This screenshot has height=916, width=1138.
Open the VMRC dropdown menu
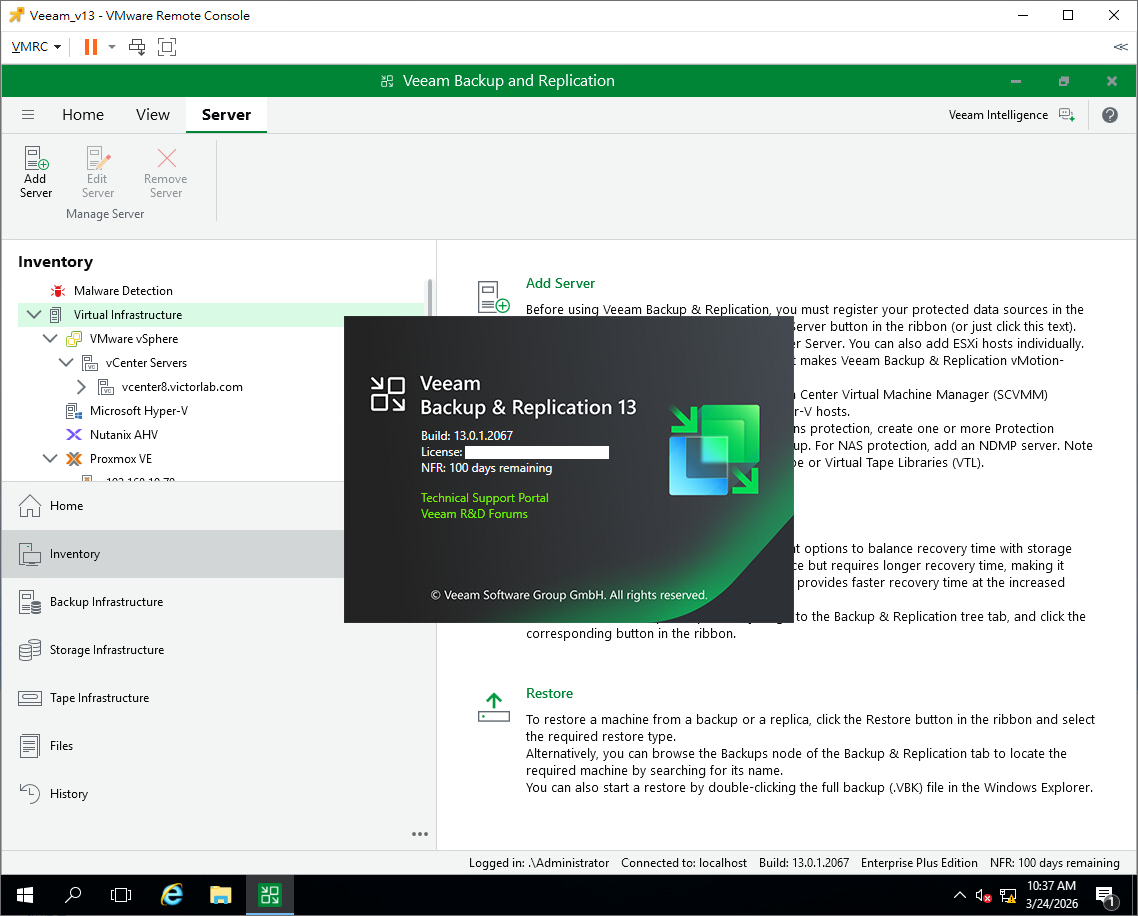click(36, 47)
